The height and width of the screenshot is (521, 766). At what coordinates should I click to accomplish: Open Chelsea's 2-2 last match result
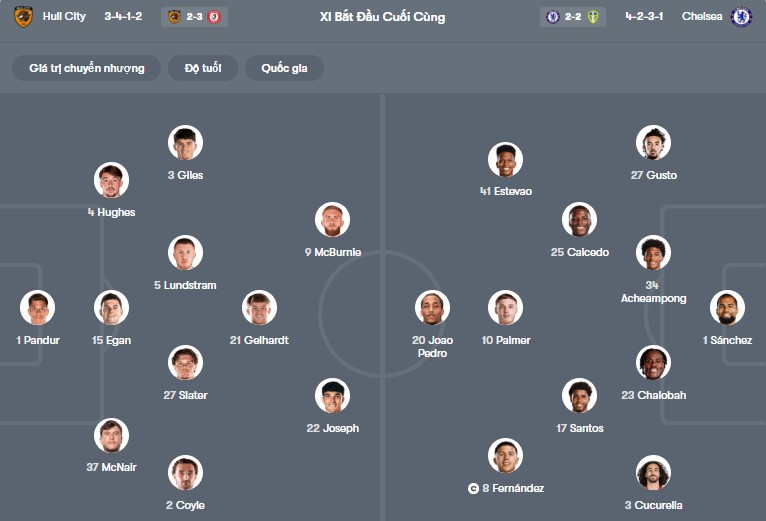coord(574,17)
